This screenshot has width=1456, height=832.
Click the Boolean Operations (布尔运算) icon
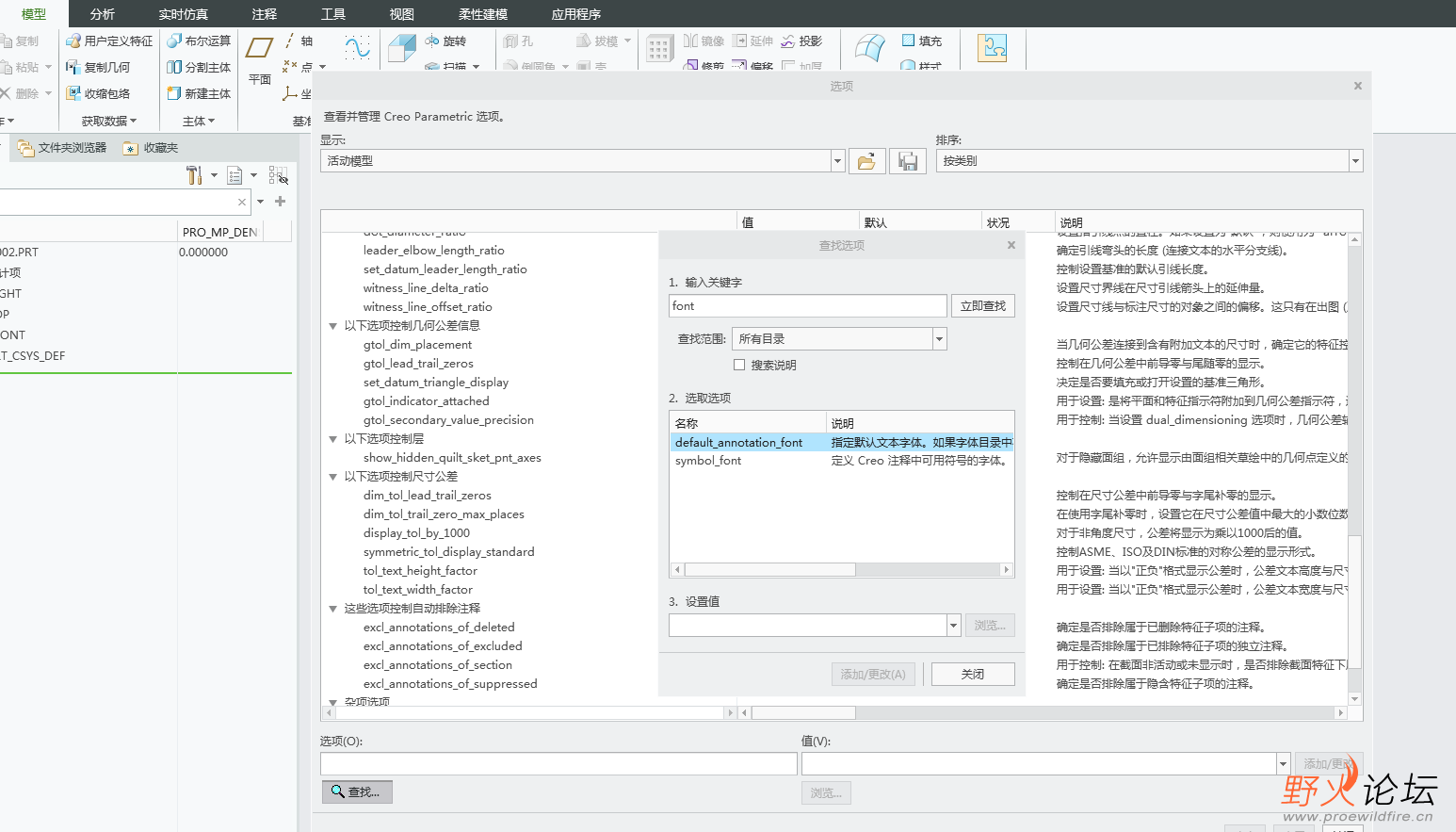(x=174, y=41)
